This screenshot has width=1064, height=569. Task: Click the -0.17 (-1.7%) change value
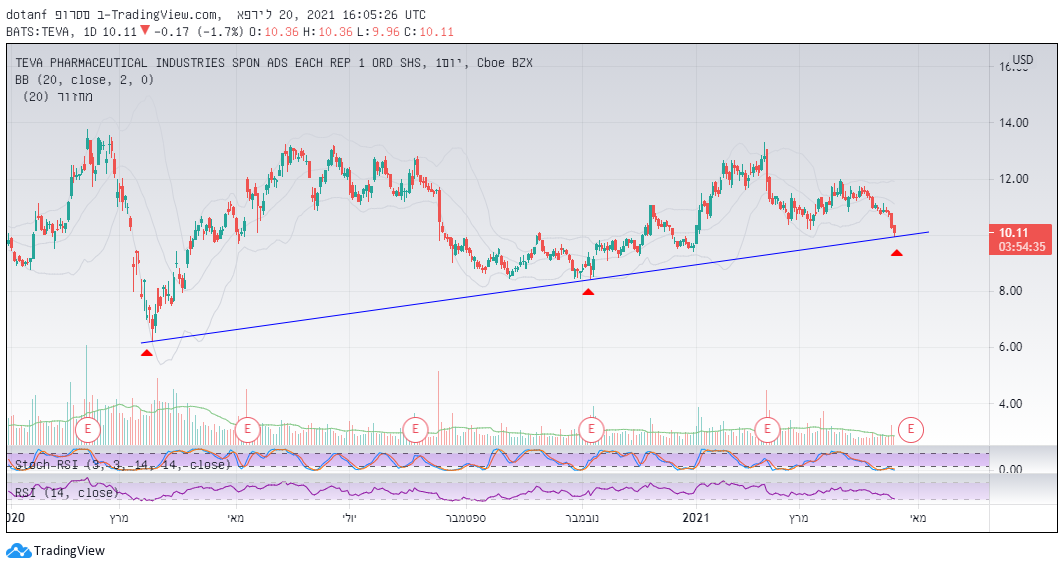(x=198, y=31)
